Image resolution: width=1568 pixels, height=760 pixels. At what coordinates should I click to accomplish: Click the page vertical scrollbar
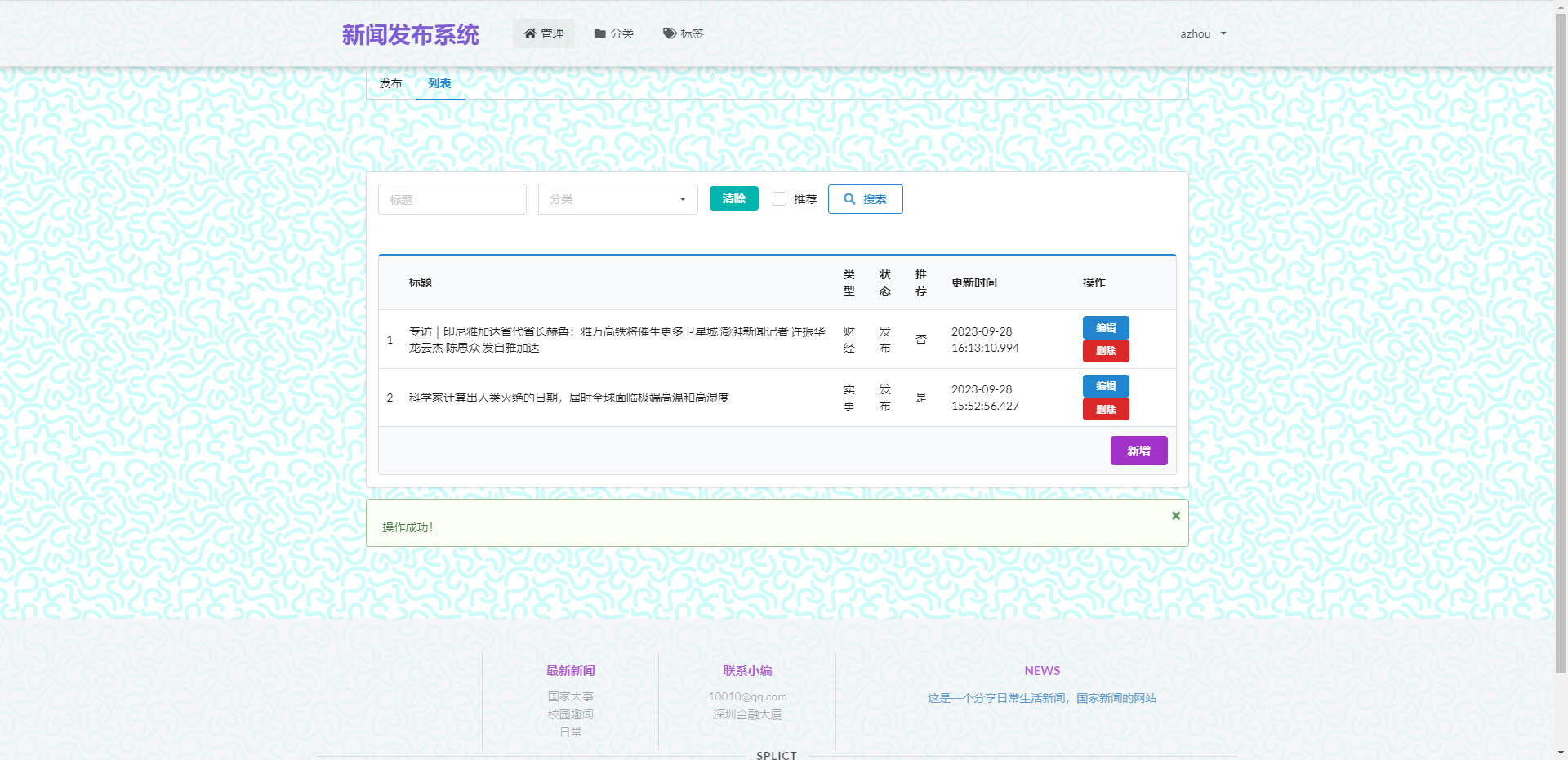tap(1561, 327)
